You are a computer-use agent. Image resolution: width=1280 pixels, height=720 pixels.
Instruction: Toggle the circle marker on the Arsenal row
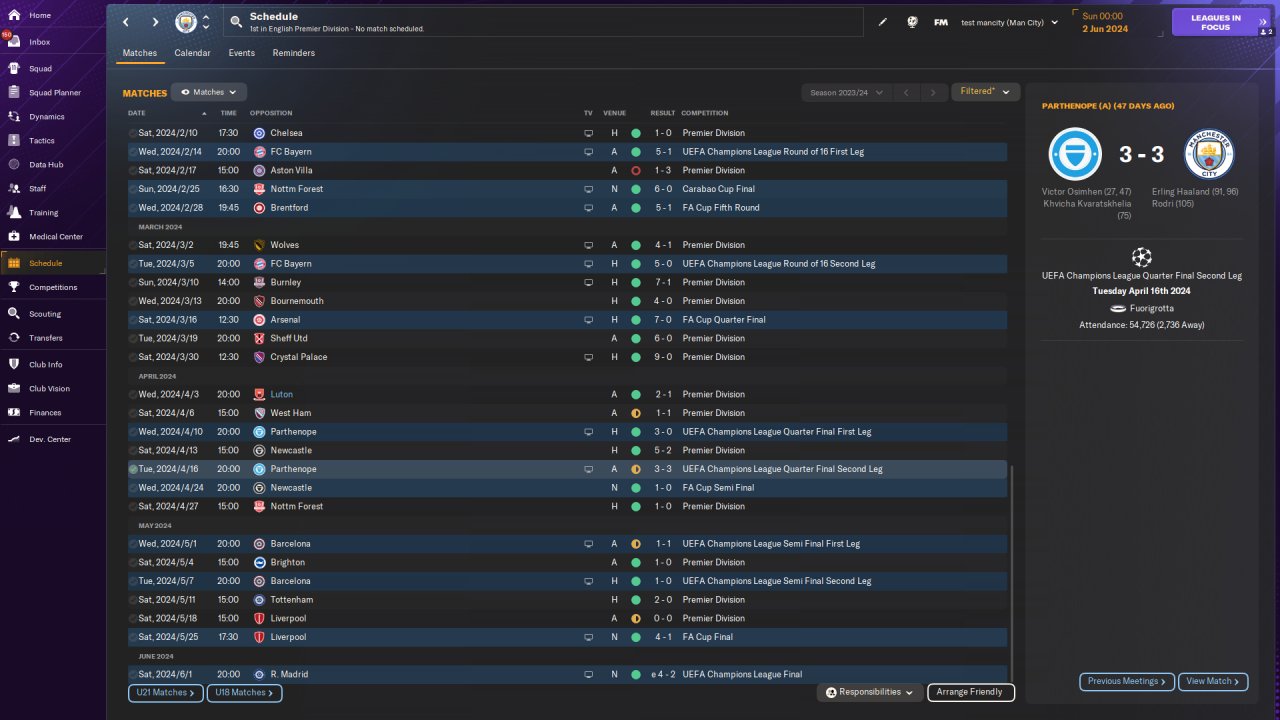[133, 320]
